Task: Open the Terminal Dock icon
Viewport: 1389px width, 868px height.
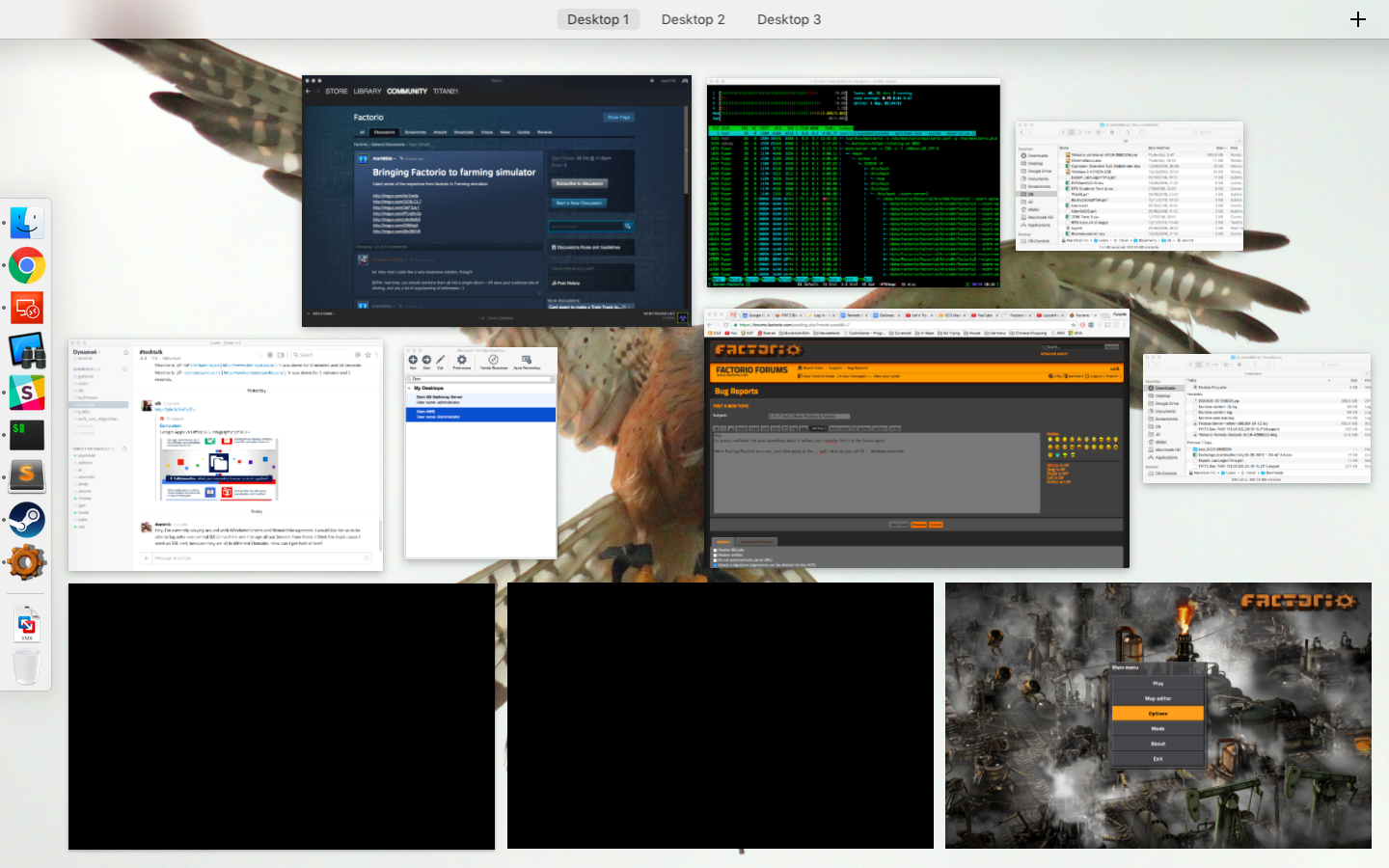Action: click(27, 434)
